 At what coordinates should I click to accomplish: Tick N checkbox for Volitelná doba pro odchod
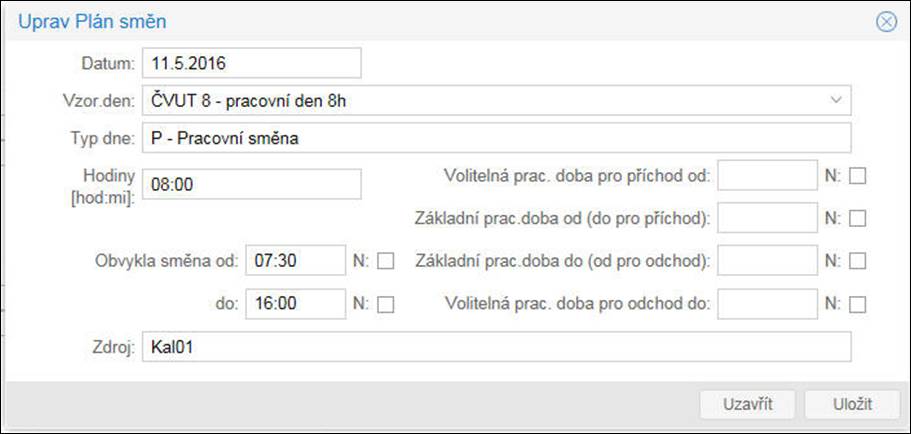pyautogui.click(x=857, y=304)
